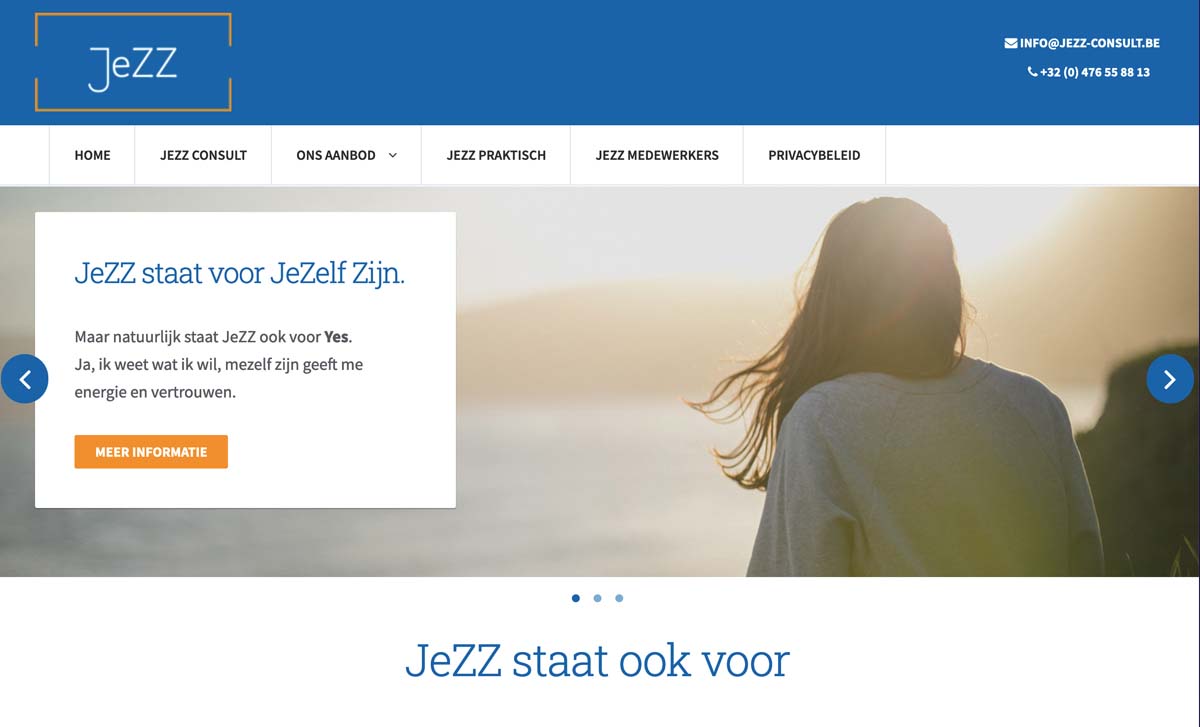The image size is (1200, 727).
Task: Click the slide heading JeZZ staat voor JeZelf Zijn
Action: pyautogui.click(x=240, y=273)
